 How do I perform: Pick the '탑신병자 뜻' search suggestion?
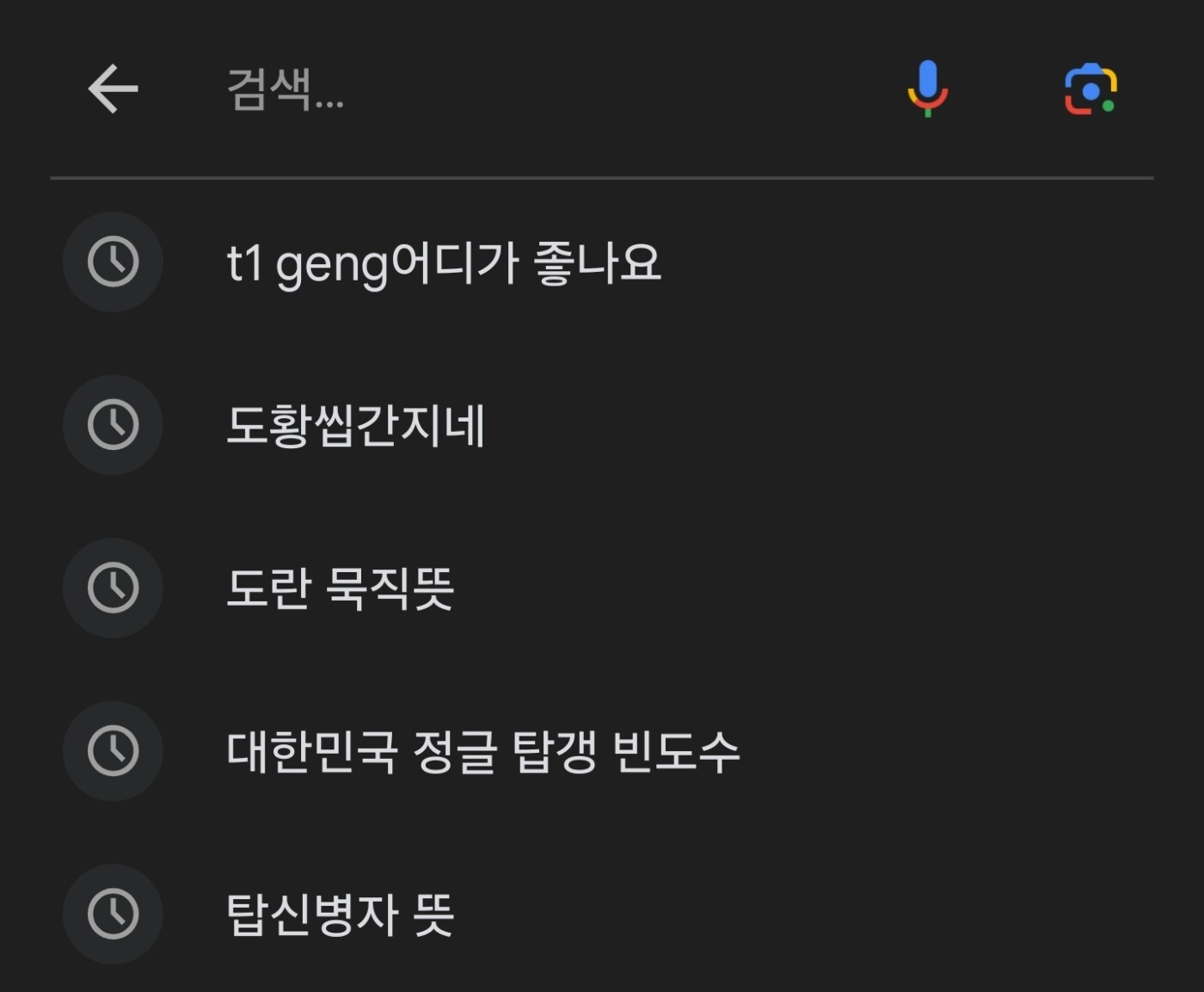(x=340, y=915)
